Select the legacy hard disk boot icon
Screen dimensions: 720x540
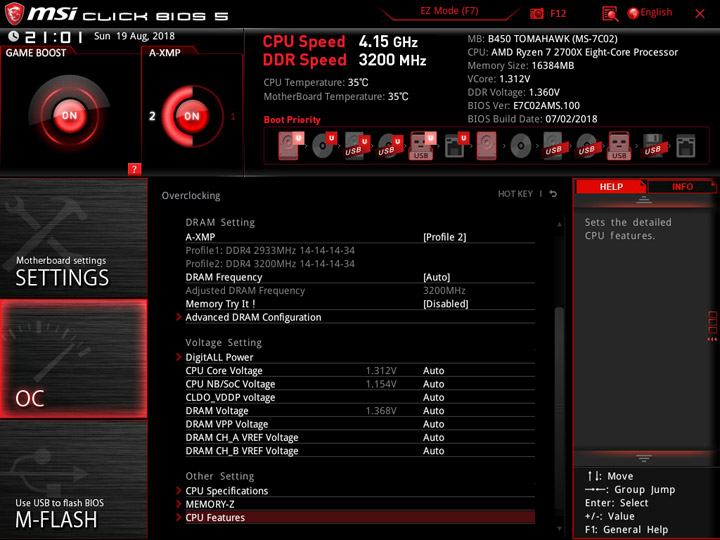point(486,146)
